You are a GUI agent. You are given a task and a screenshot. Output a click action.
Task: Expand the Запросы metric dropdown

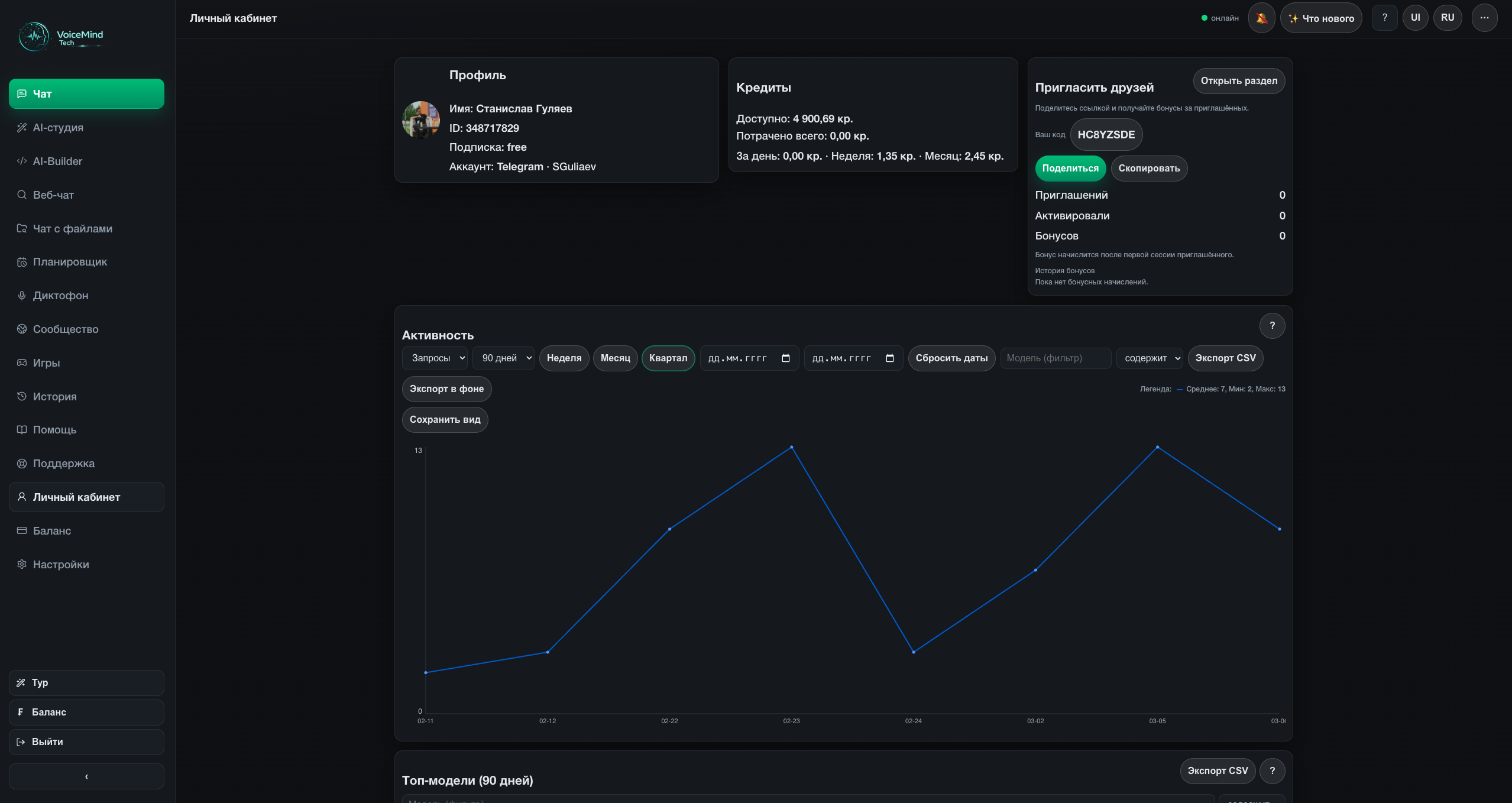435,358
